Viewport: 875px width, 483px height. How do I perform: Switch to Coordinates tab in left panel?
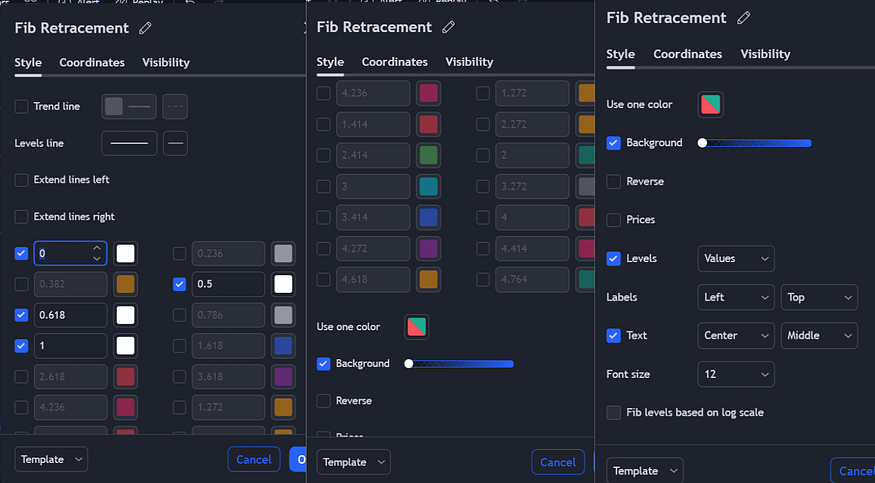pyautogui.click(x=92, y=62)
